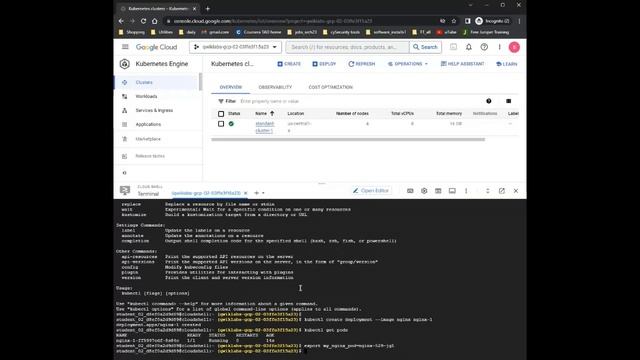Close the qwiklabs Cloud Shell session tab
640x360 pixels.
tap(245, 193)
